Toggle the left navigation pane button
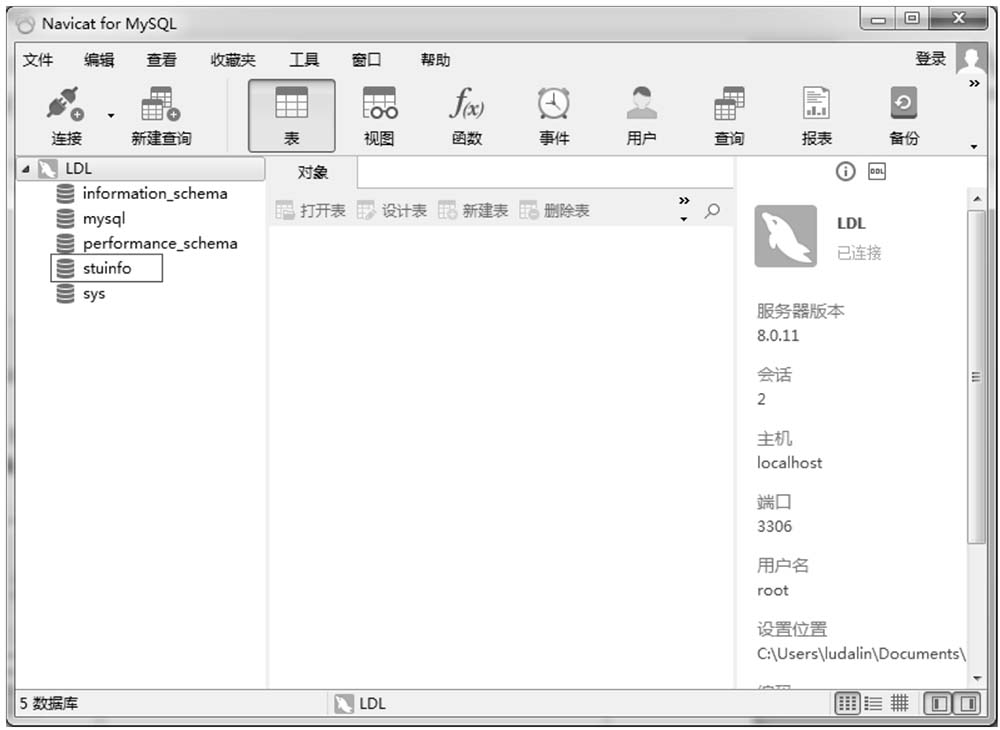 pos(938,703)
